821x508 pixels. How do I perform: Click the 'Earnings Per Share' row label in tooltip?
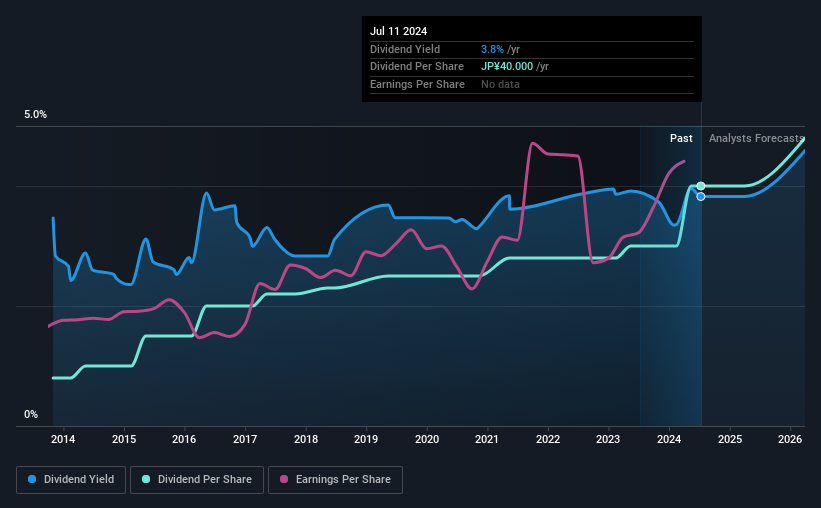(x=417, y=84)
